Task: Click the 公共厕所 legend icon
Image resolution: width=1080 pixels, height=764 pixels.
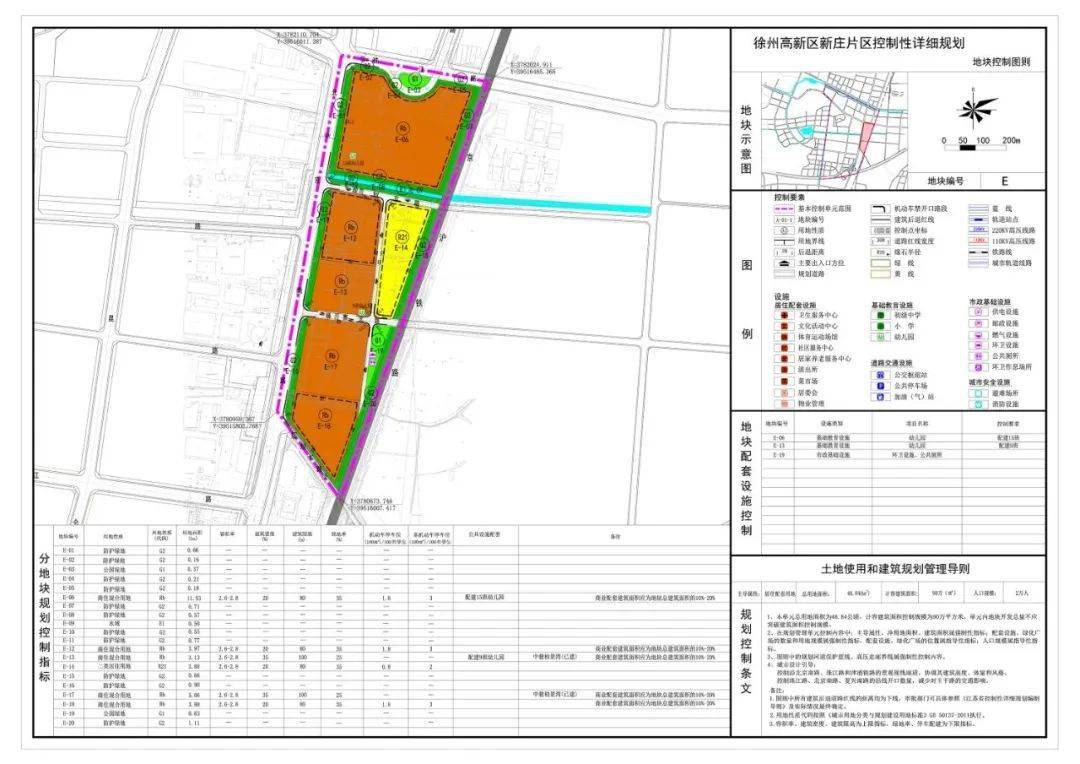Action: [x=977, y=356]
